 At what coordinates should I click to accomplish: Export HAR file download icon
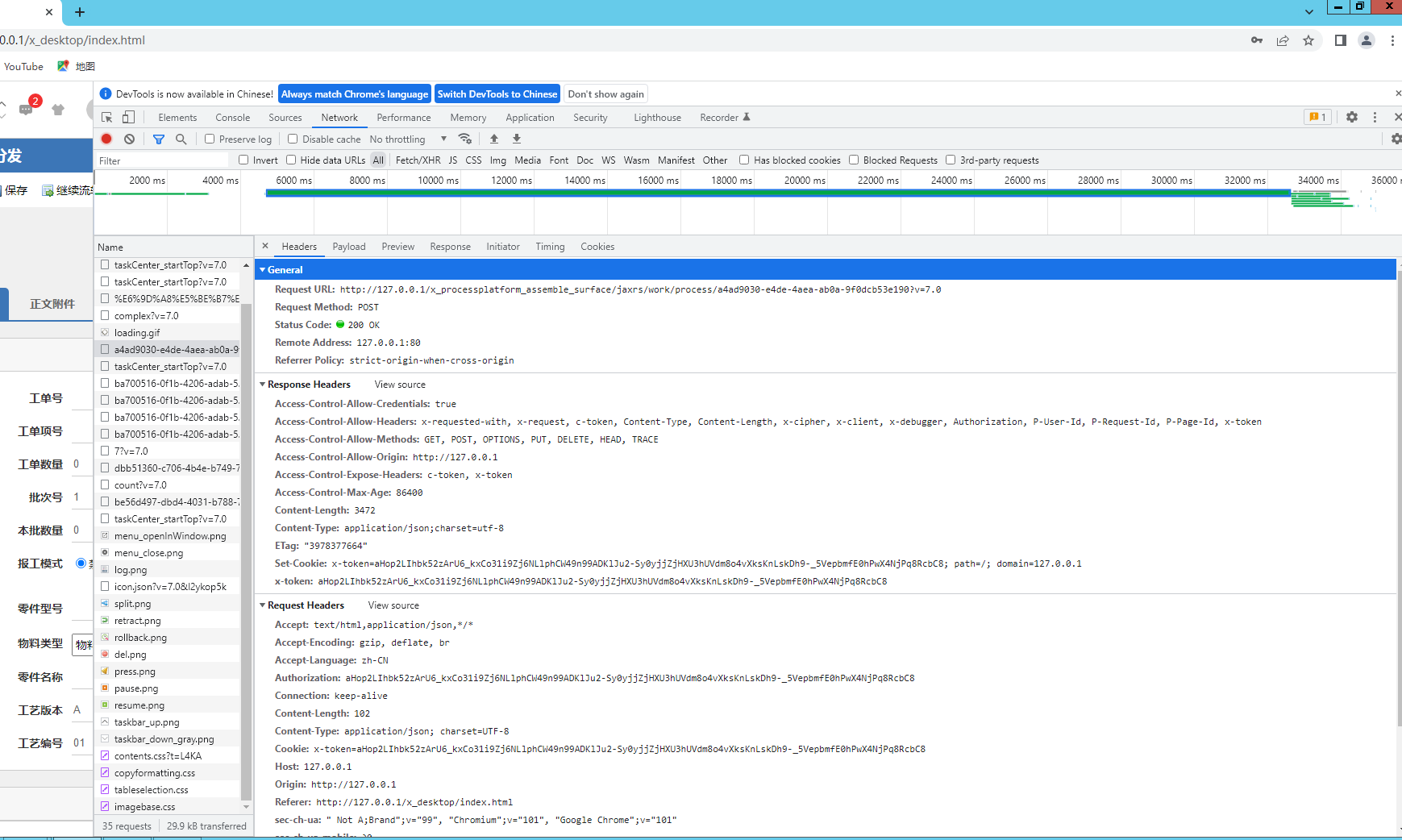517,139
